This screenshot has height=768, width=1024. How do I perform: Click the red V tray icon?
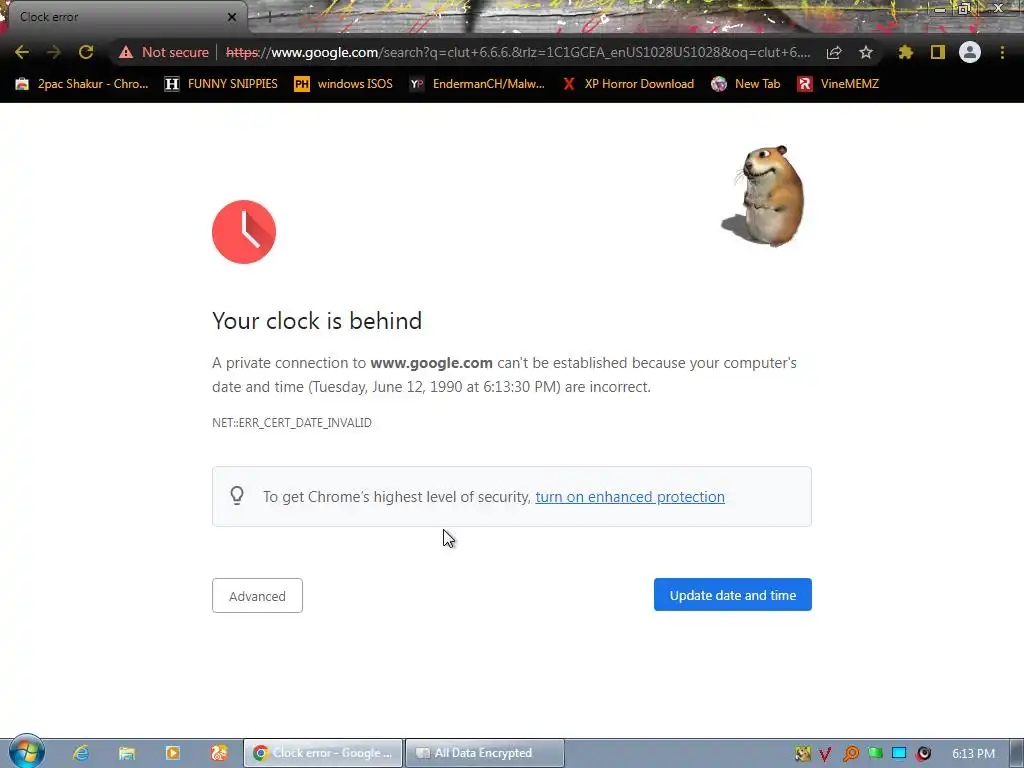[x=825, y=754]
